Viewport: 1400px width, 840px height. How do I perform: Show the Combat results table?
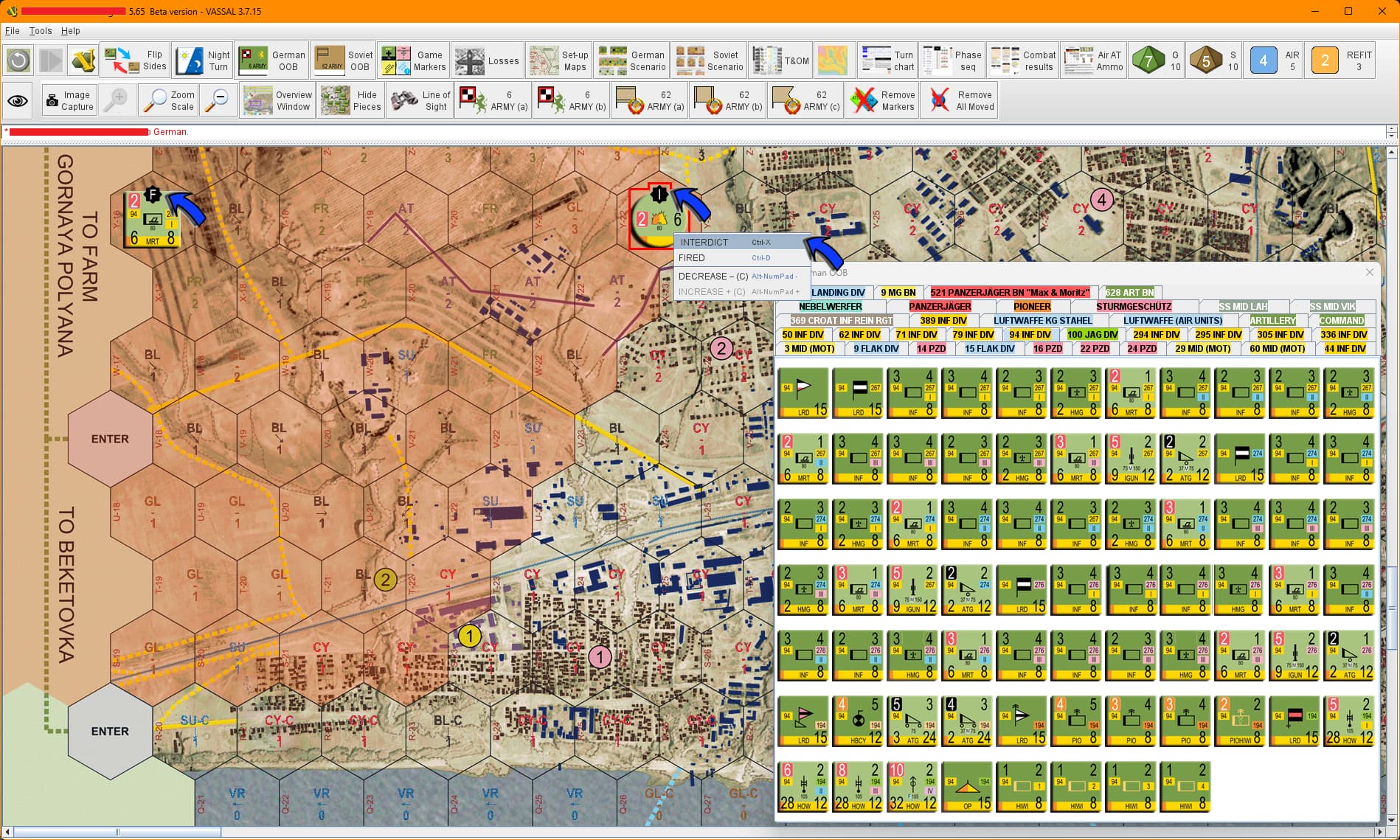click(1024, 60)
